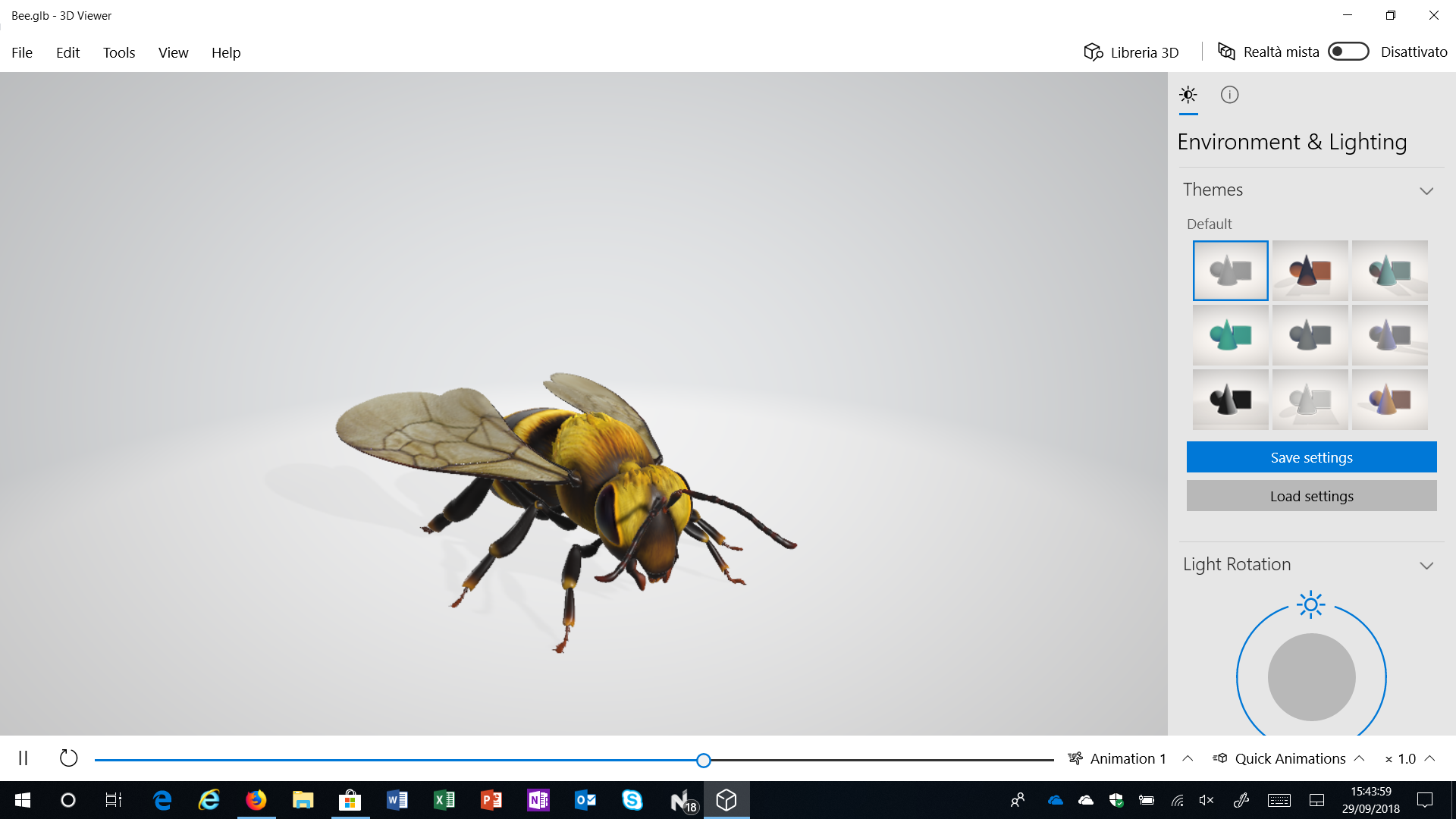This screenshot has height=819, width=1456.
Task: Click the muted volume tray icon
Action: 1207,800
